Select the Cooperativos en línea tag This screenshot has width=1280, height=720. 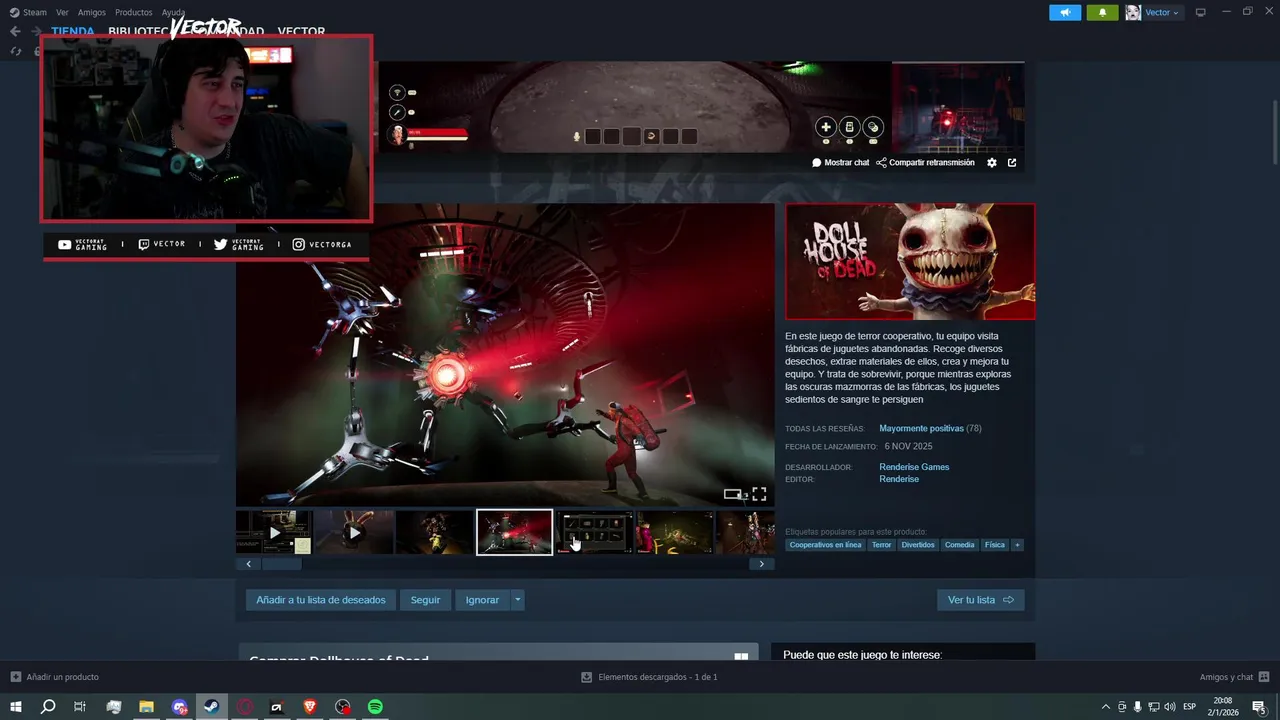(x=825, y=545)
